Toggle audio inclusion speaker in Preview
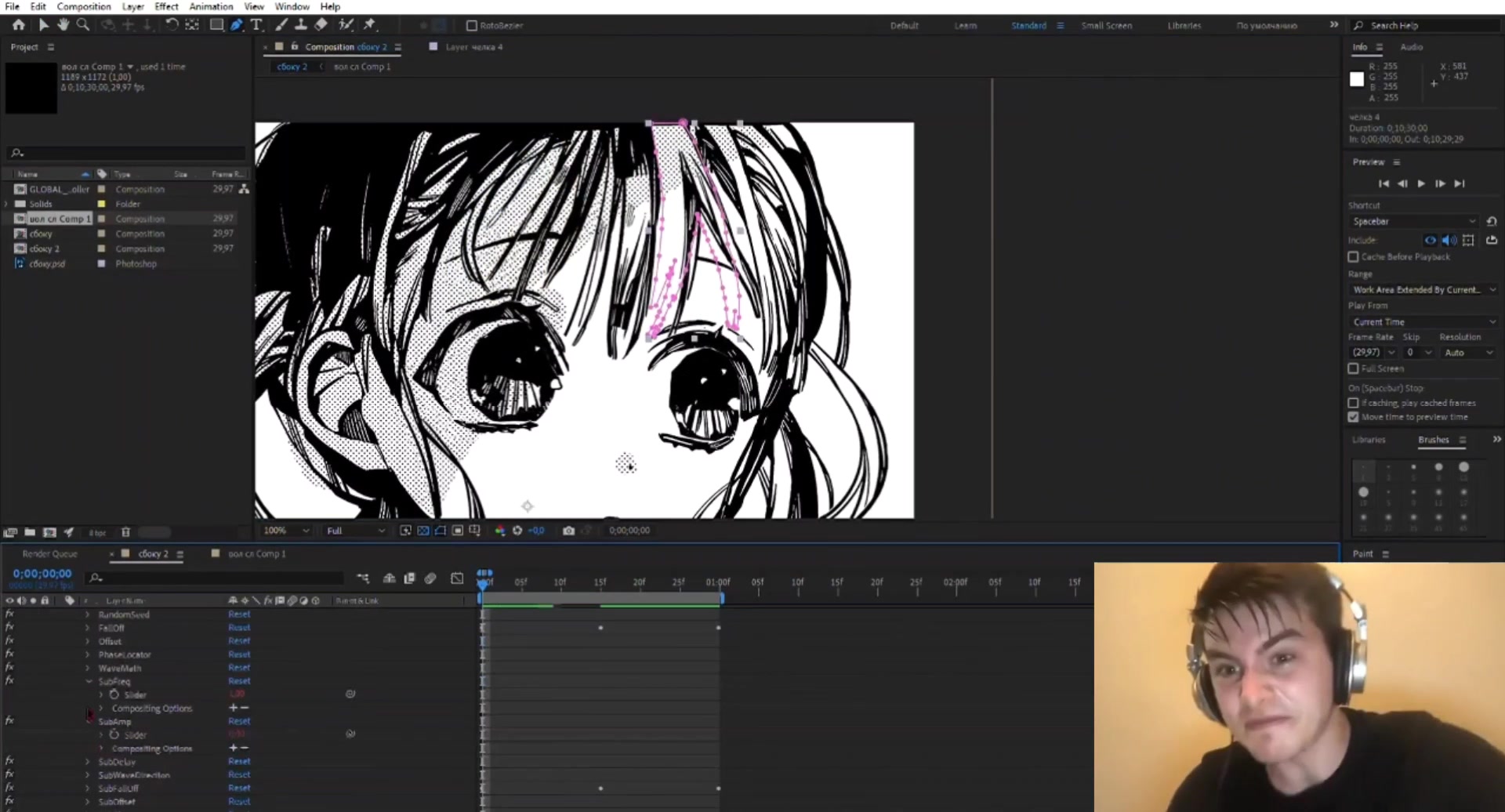 tap(1449, 241)
